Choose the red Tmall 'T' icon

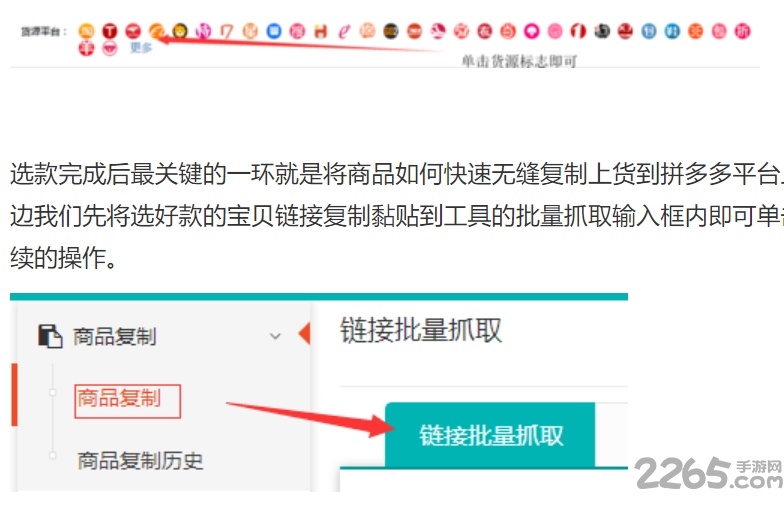[110, 31]
